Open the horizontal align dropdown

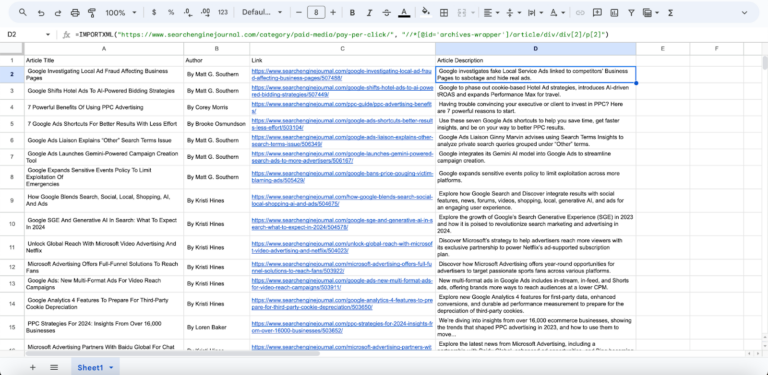pyautogui.click(x=491, y=13)
